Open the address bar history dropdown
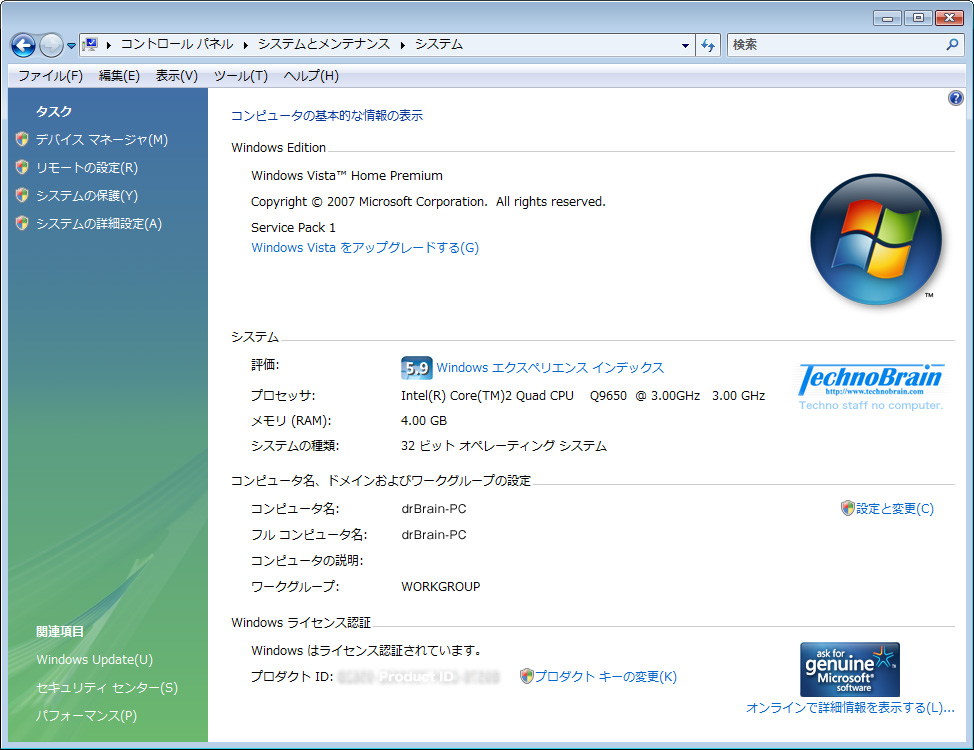This screenshot has height=750, width=974. pos(685,45)
